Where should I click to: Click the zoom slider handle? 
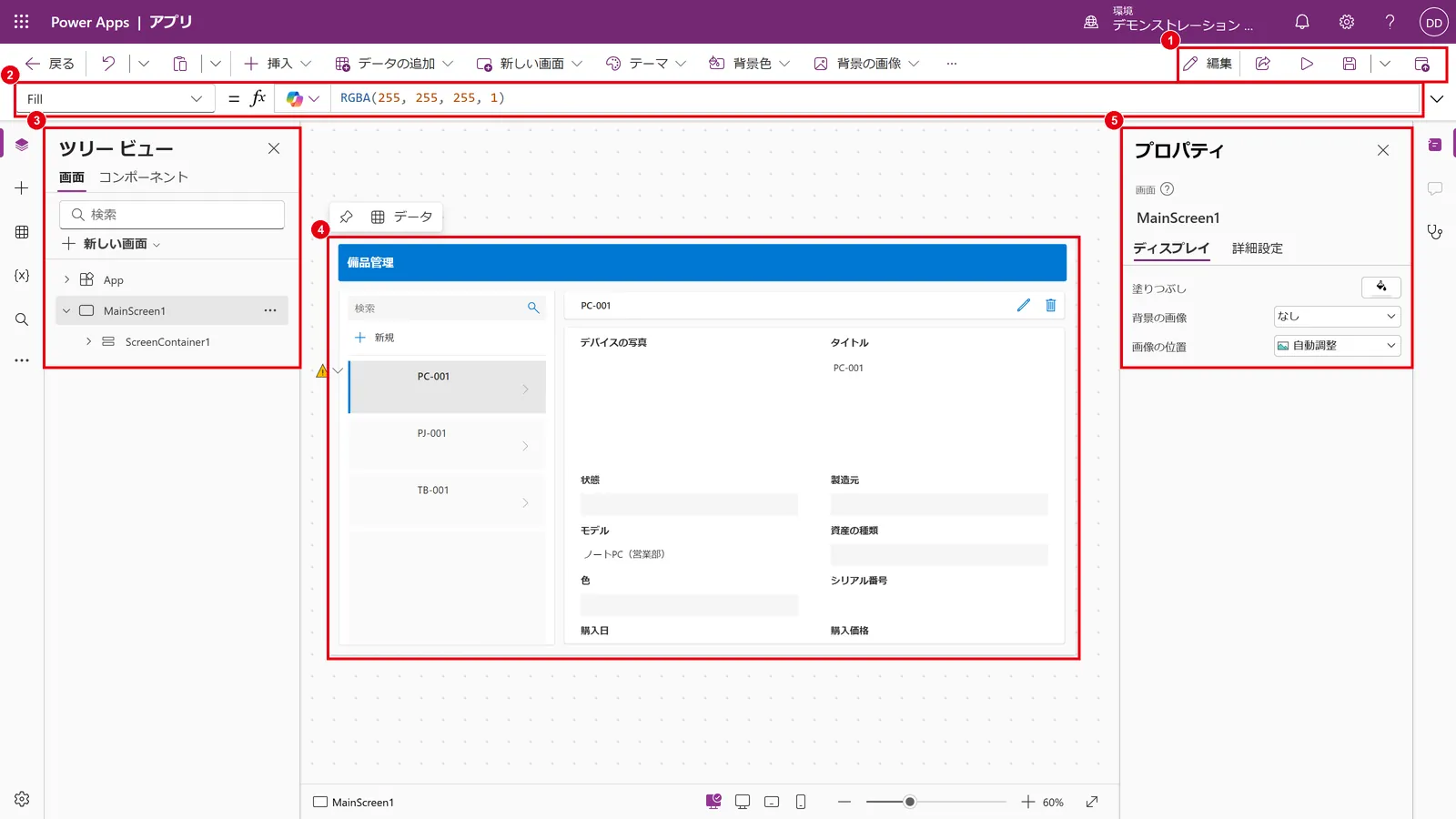909,802
